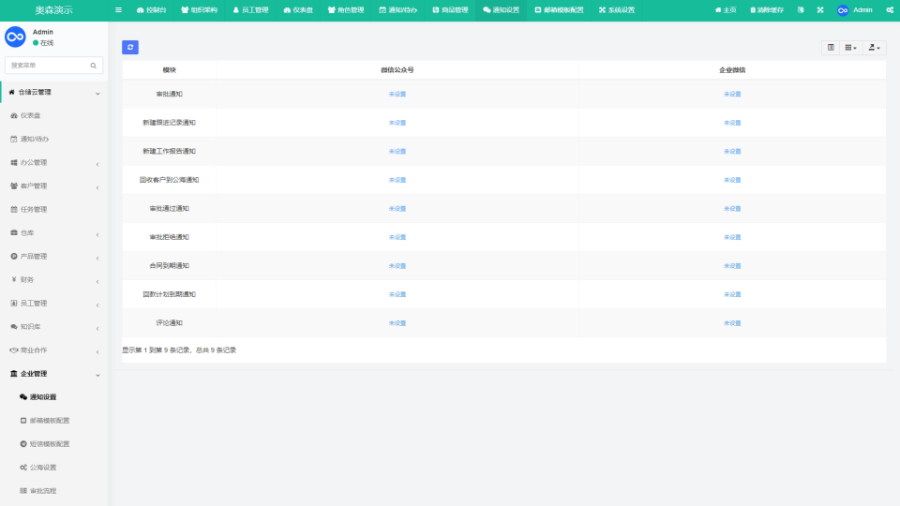Switch to the 系统设置 tab
The height and width of the screenshot is (506, 900).
pos(616,10)
